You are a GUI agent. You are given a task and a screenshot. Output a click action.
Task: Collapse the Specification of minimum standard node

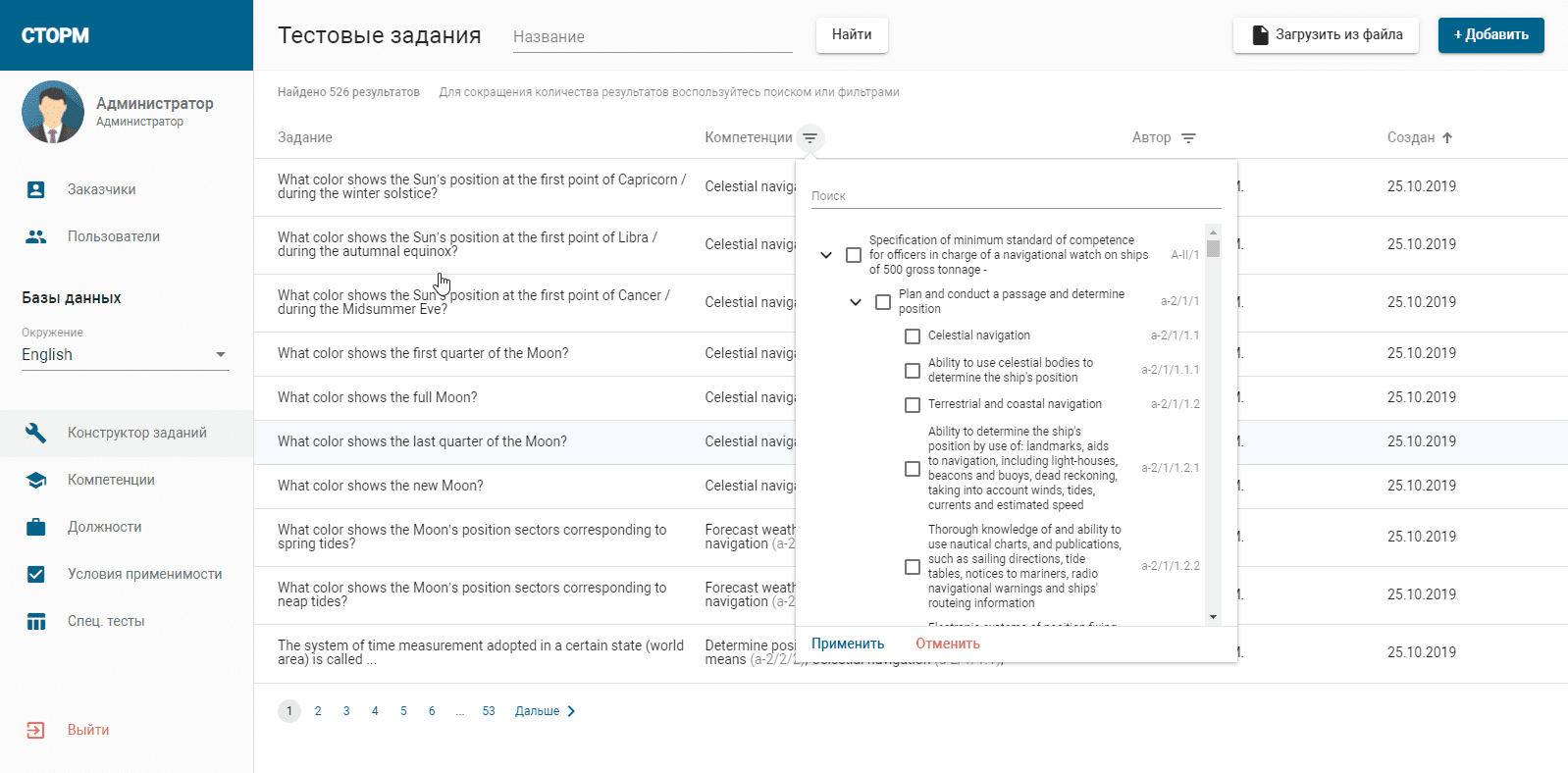(826, 255)
